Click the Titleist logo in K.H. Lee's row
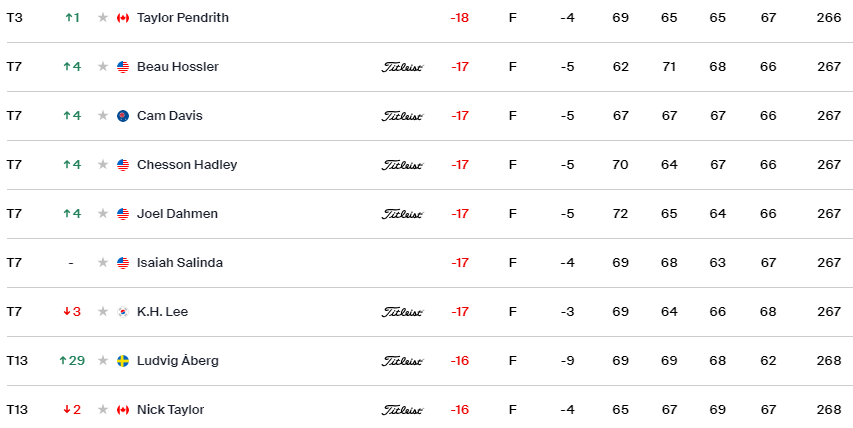This screenshot has height=428, width=853. (402, 312)
